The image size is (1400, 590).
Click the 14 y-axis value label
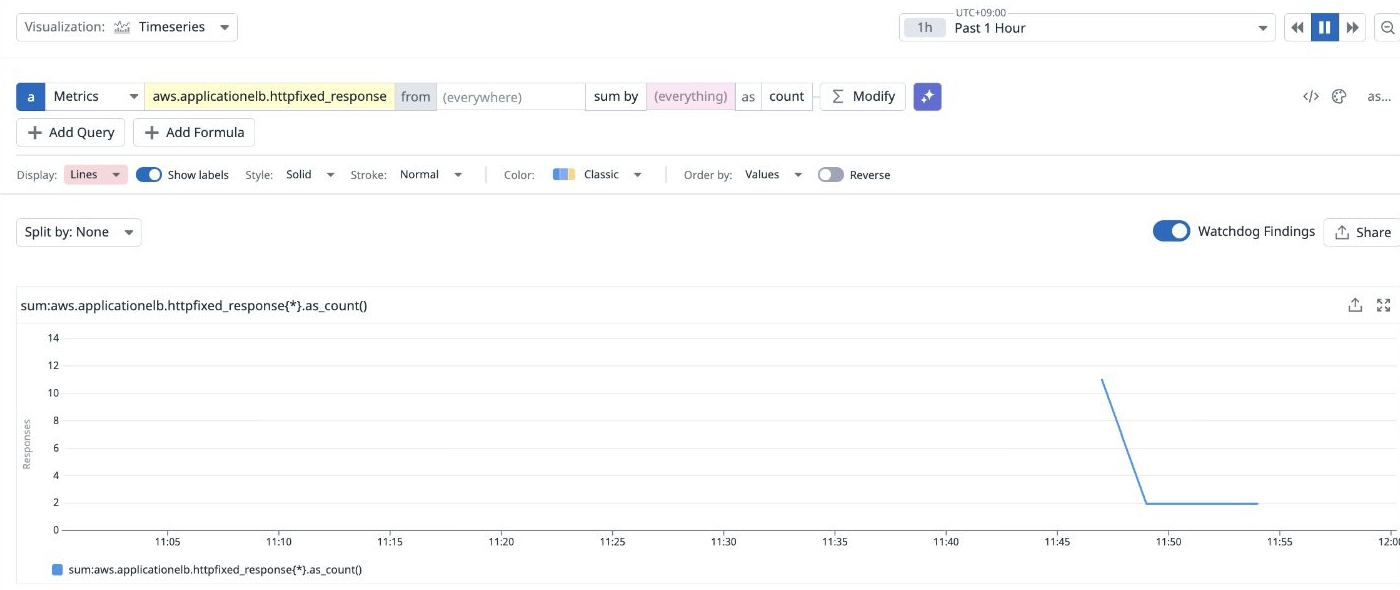point(53,338)
